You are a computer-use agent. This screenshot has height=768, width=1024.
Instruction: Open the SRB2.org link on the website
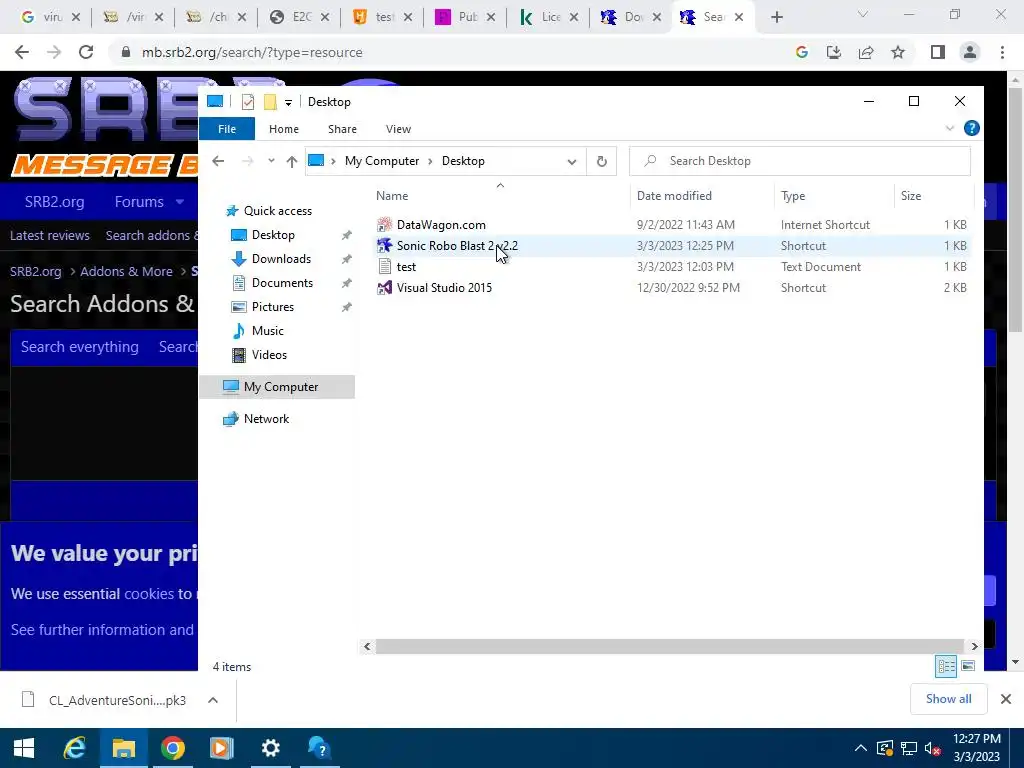[x=54, y=202]
